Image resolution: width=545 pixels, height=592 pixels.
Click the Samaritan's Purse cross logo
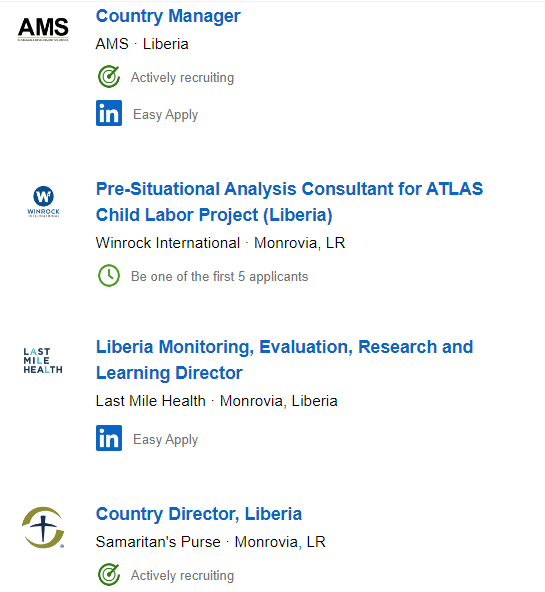point(43,527)
